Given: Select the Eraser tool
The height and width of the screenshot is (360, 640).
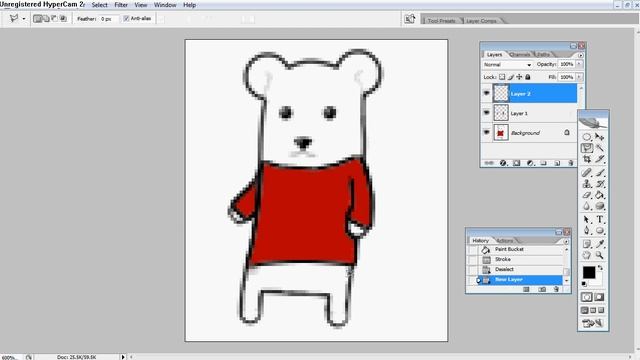Looking at the screenshot, I should tap(587, 195).
